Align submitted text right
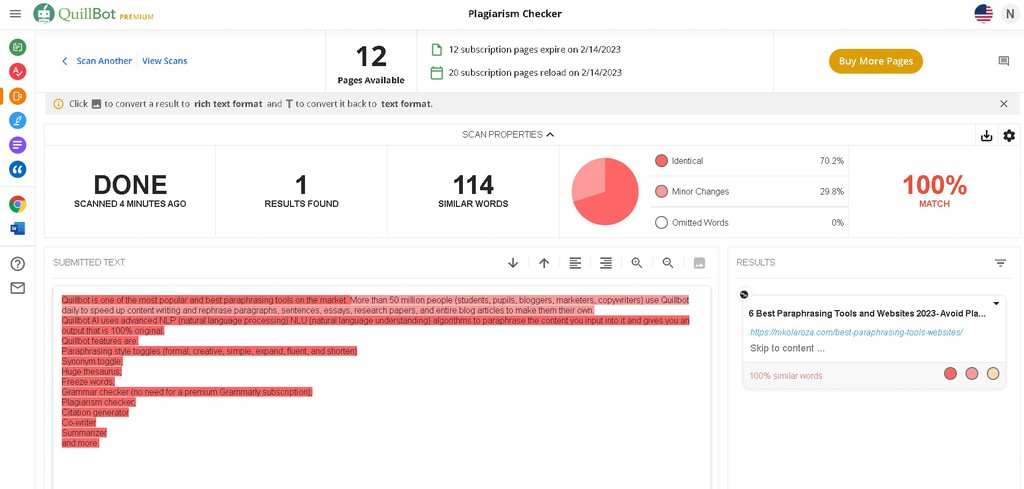 coord(606,262)
